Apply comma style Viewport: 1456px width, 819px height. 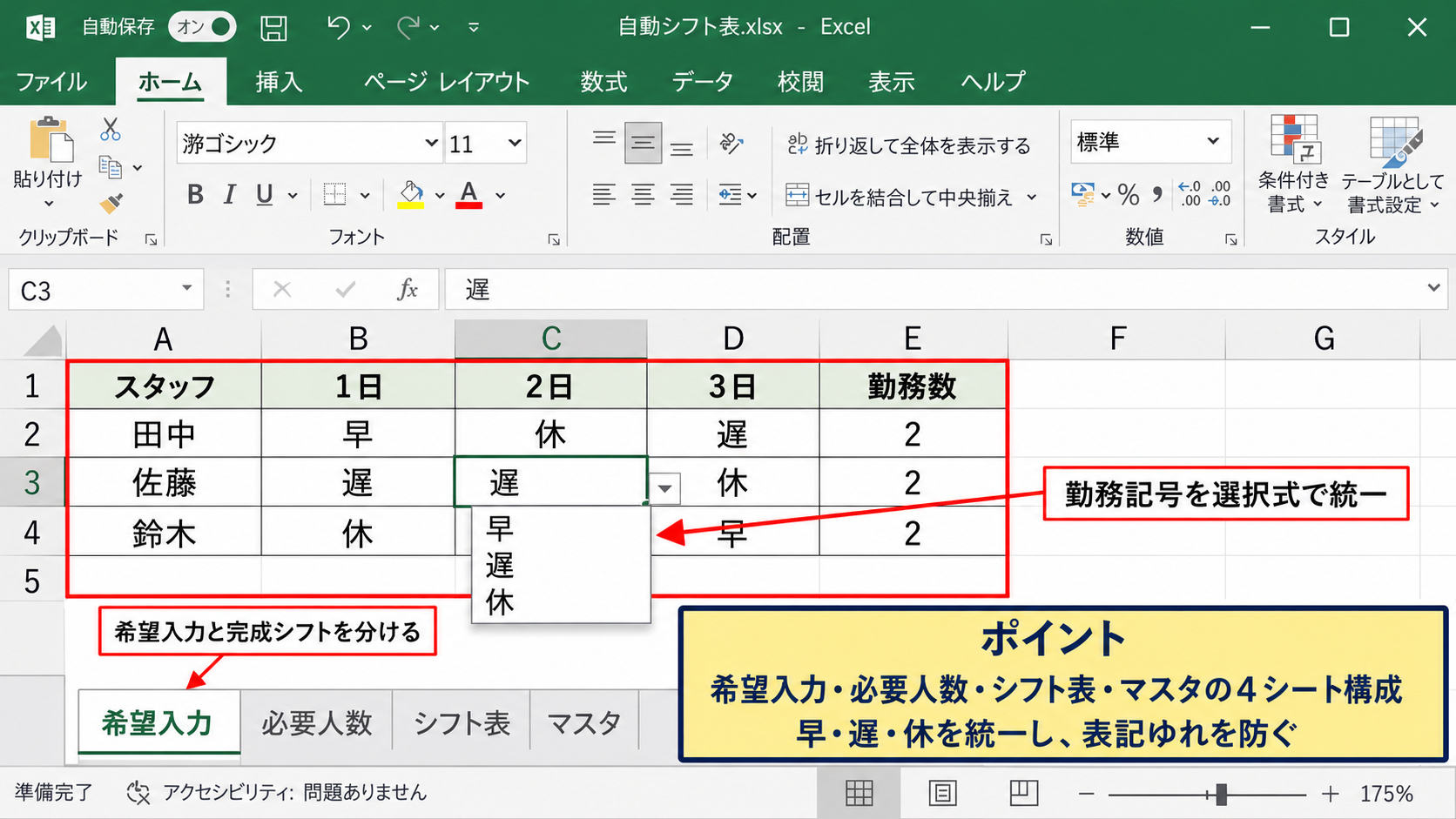click(x=1157, y=194)
